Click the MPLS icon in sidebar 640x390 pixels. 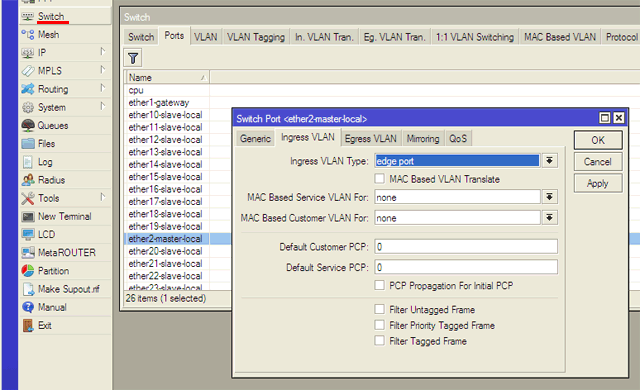[28, 71]
